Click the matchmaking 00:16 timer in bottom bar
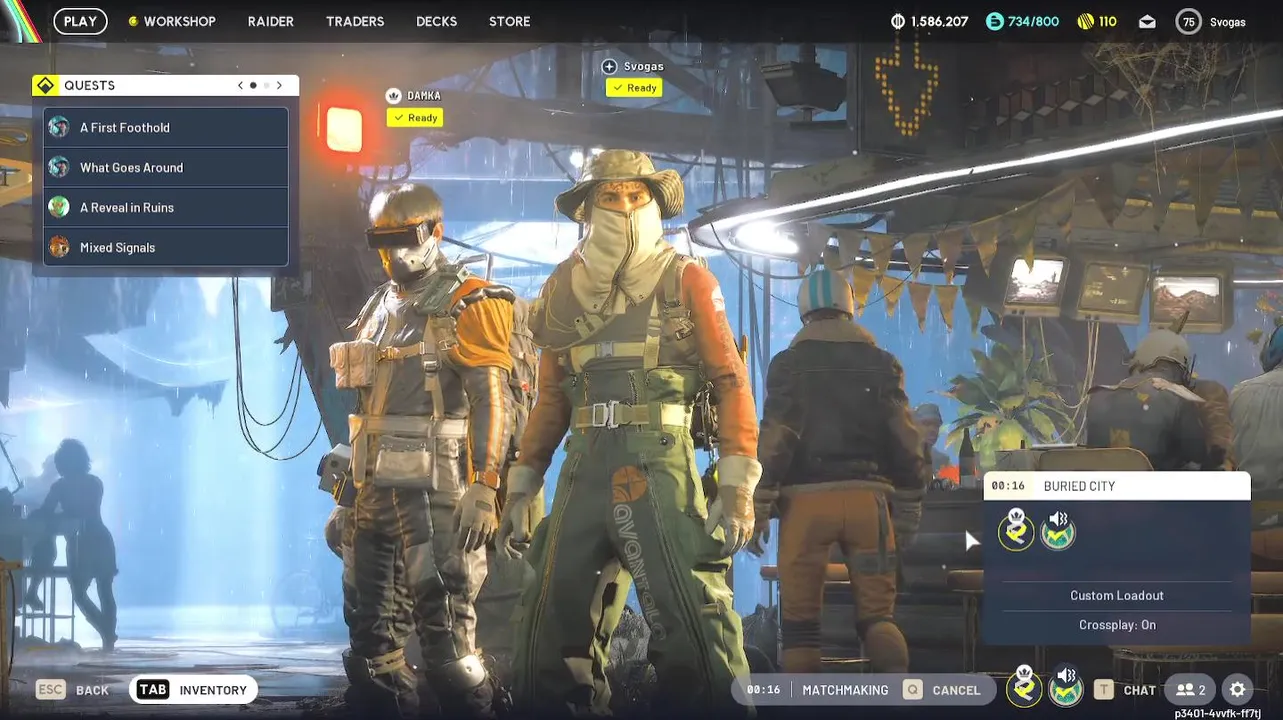 click(763, 690)
